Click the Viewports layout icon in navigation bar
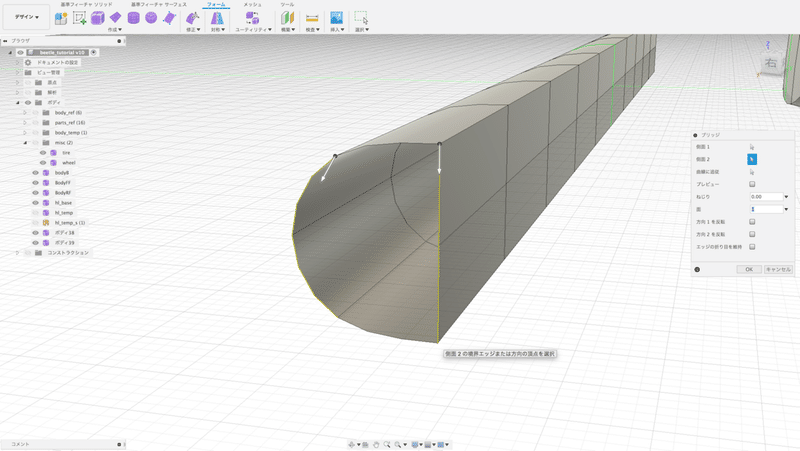Image resolution: width=800 pixels, height=451 pixels. tap(441, 445)
